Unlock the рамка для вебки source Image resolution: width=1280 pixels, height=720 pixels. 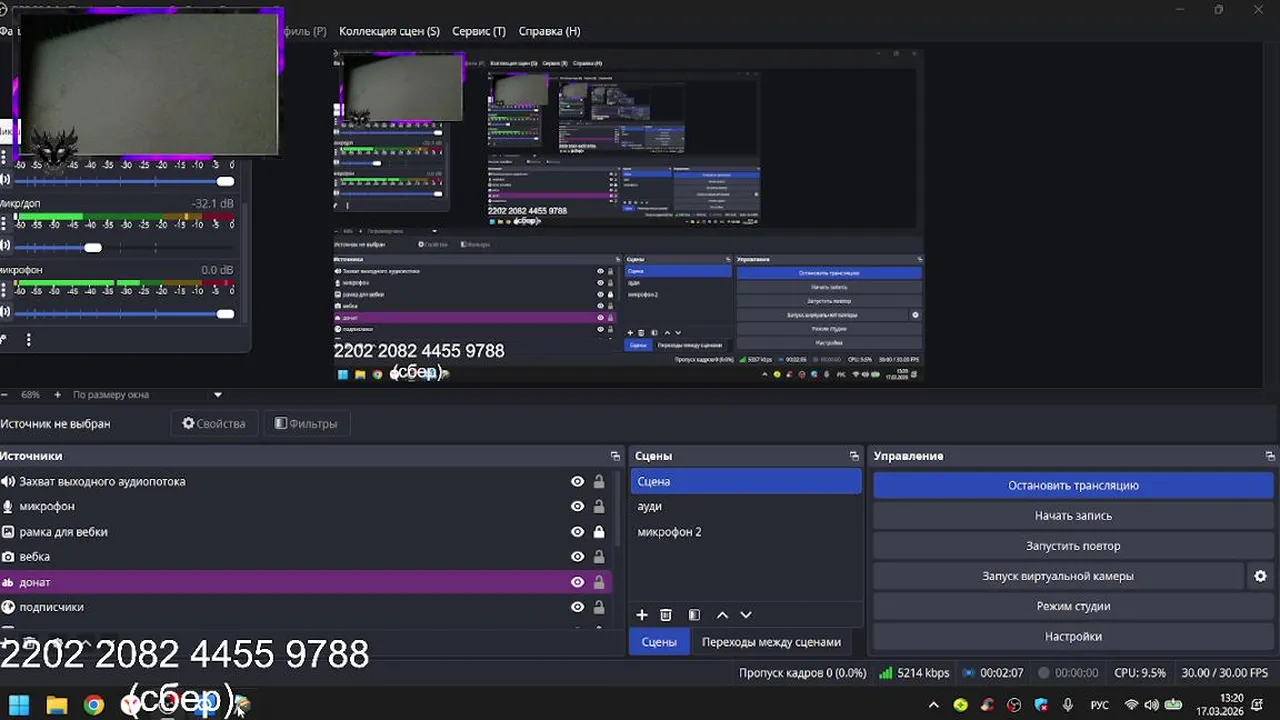[x=599, y=532]
